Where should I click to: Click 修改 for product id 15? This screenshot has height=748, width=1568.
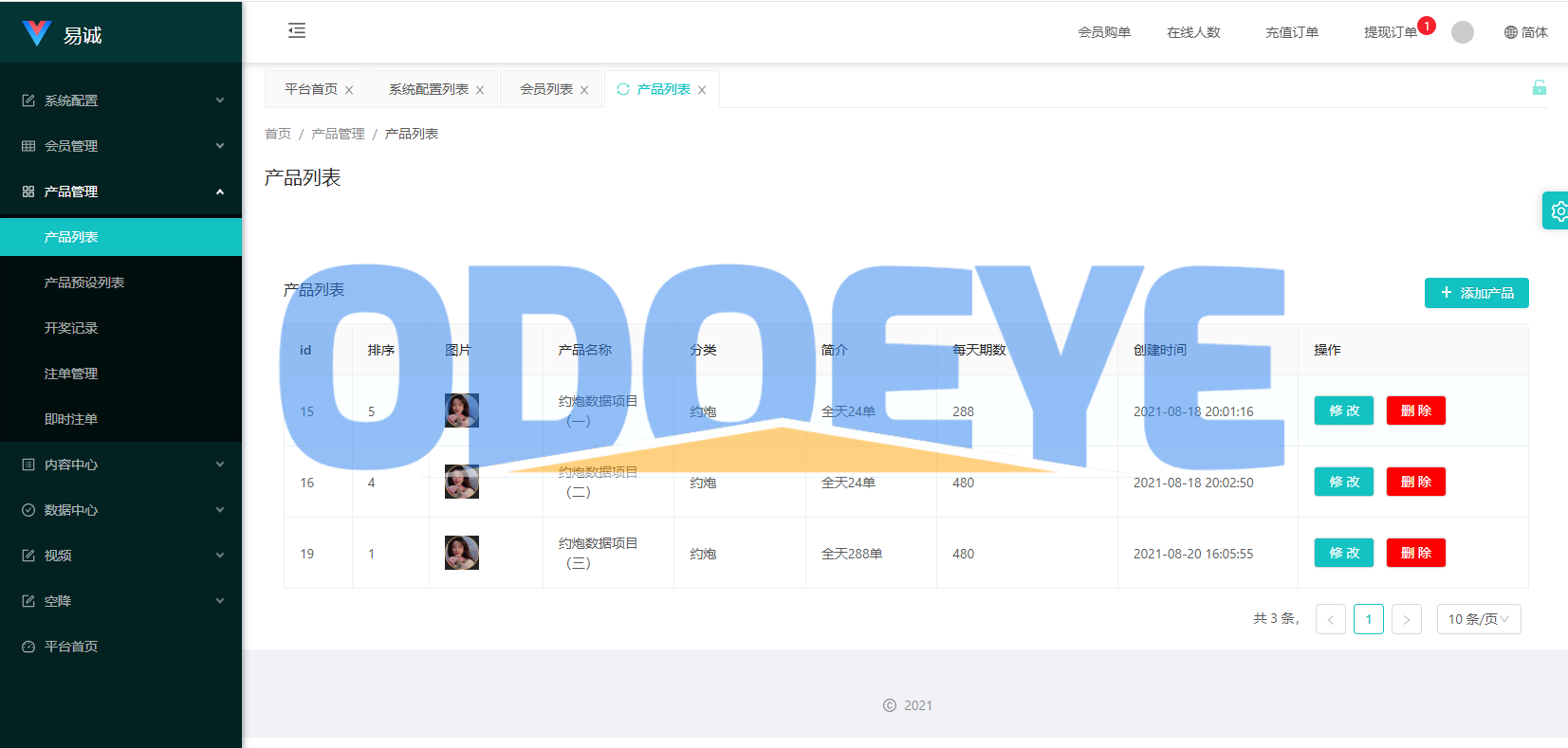[x=1344, y=410]
